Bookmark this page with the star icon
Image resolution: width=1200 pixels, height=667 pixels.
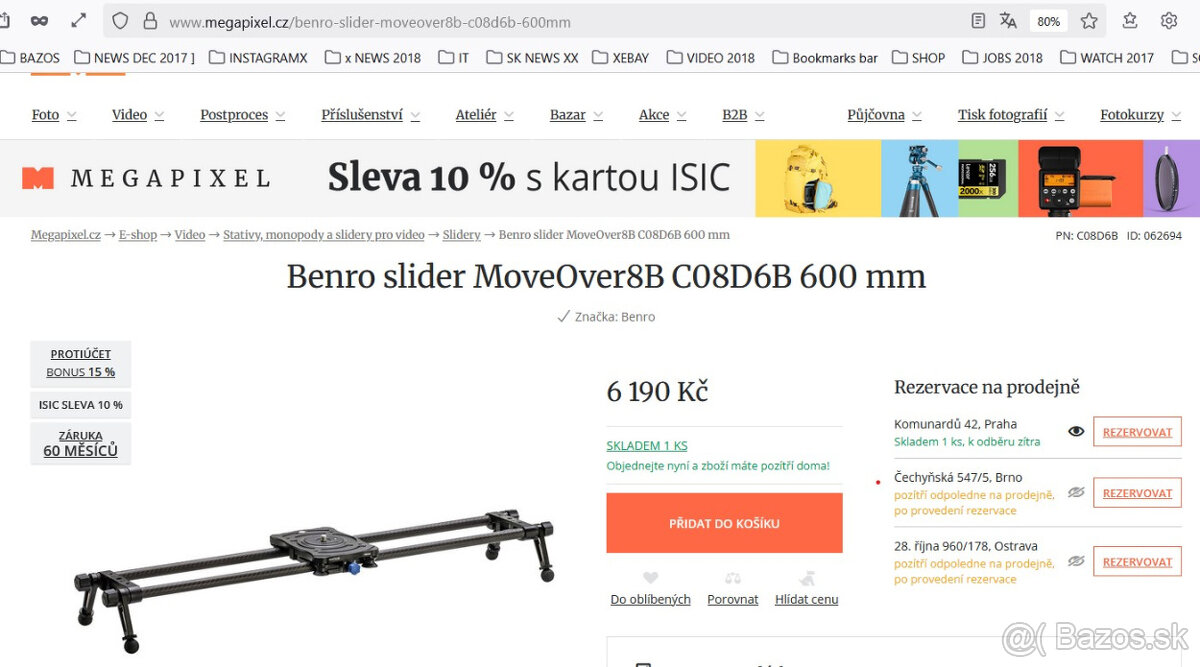tap(1089, 21)
